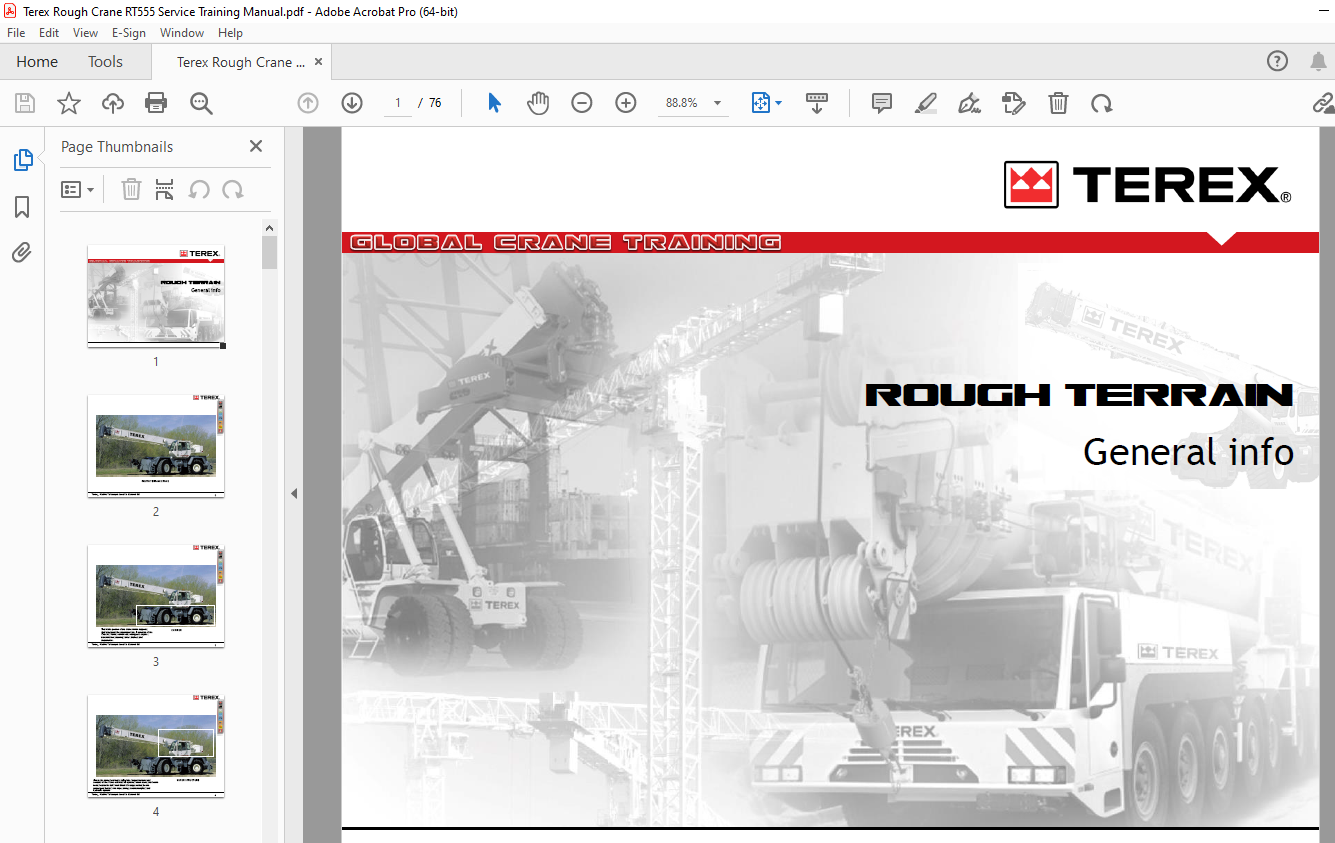Switch to the Tools tab
1335x843 pixels.
coord(105,61)
